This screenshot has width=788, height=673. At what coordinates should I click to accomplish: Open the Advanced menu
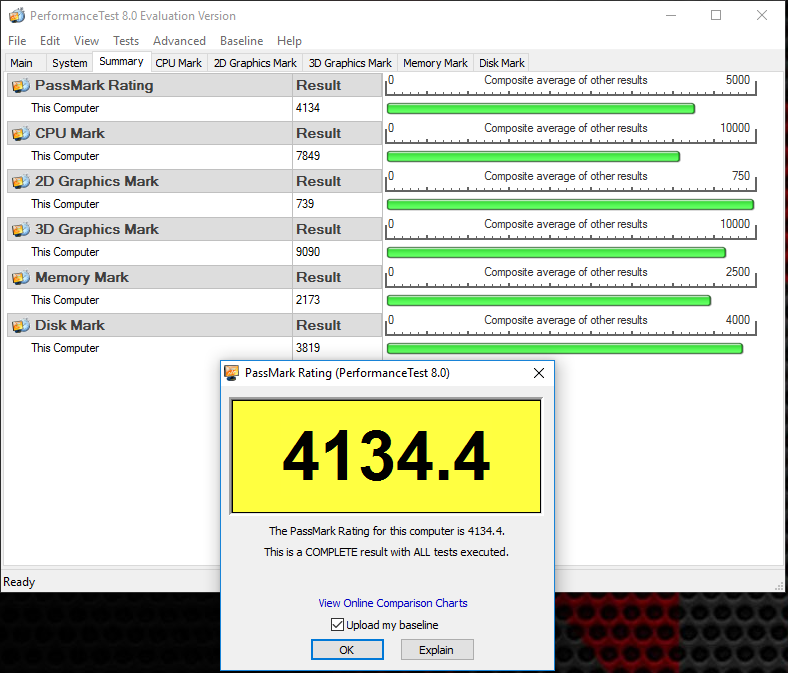click(x=179, y=41)
